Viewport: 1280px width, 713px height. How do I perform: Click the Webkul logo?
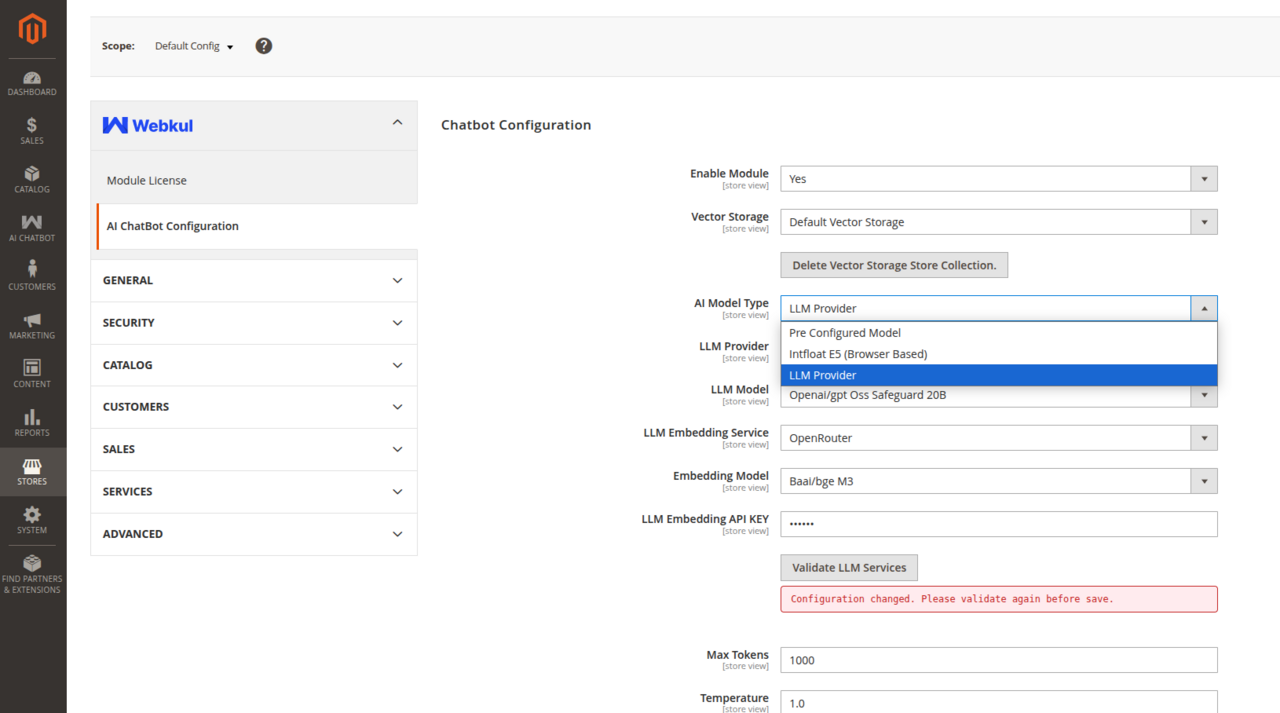pos(148,125)
